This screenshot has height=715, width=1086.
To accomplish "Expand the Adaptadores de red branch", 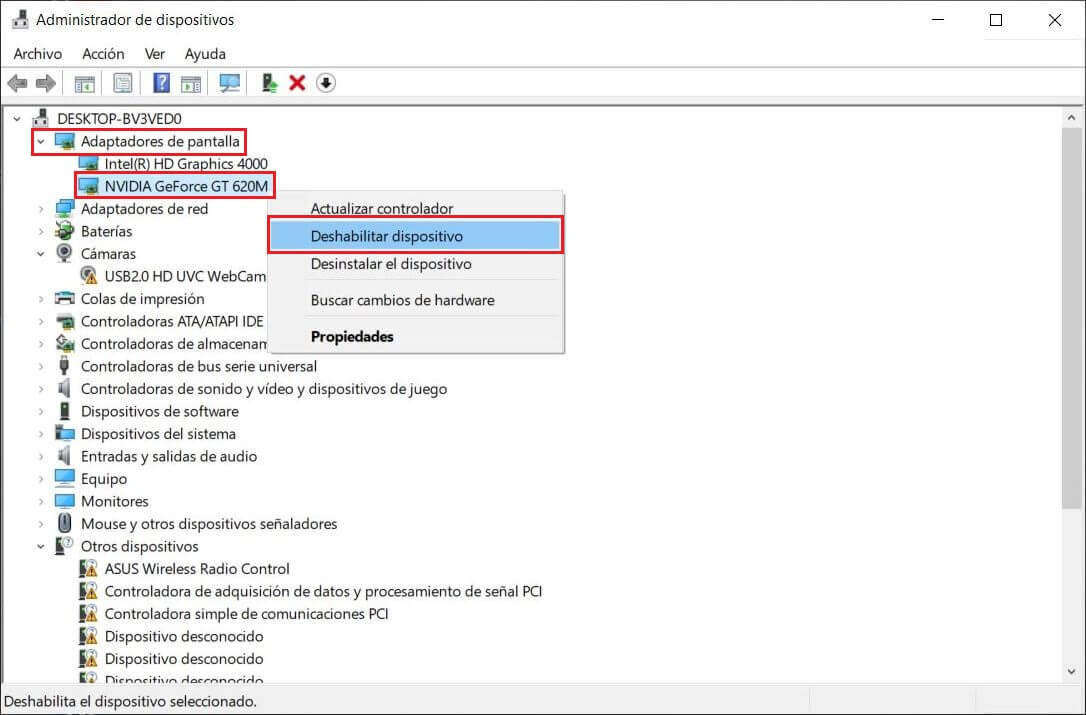I will (41, 209).
